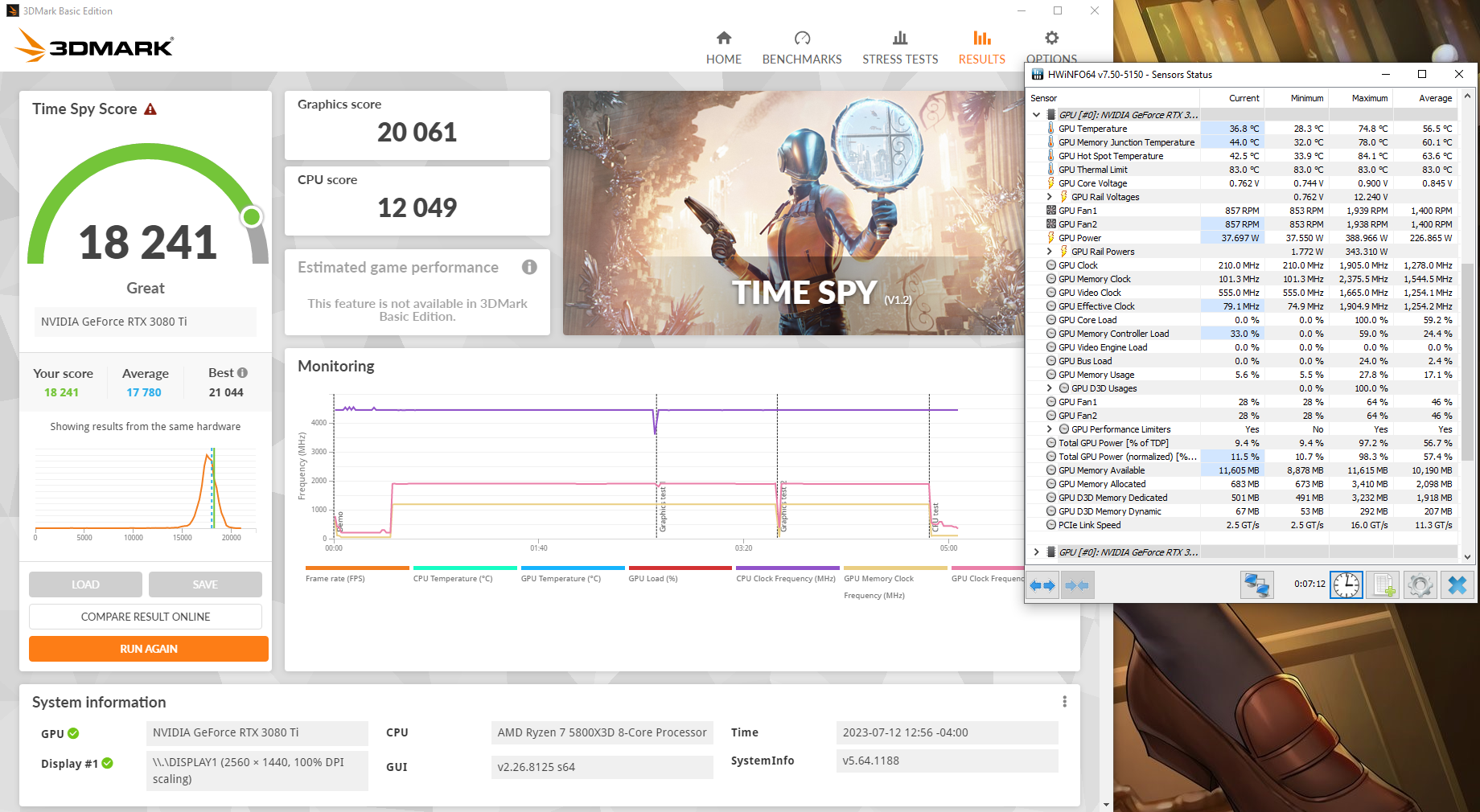Click the orange Frame rate (FPS) legend swatch
Image resolution: width=1480 pixels, height=812 pixels.
(357, 568)
